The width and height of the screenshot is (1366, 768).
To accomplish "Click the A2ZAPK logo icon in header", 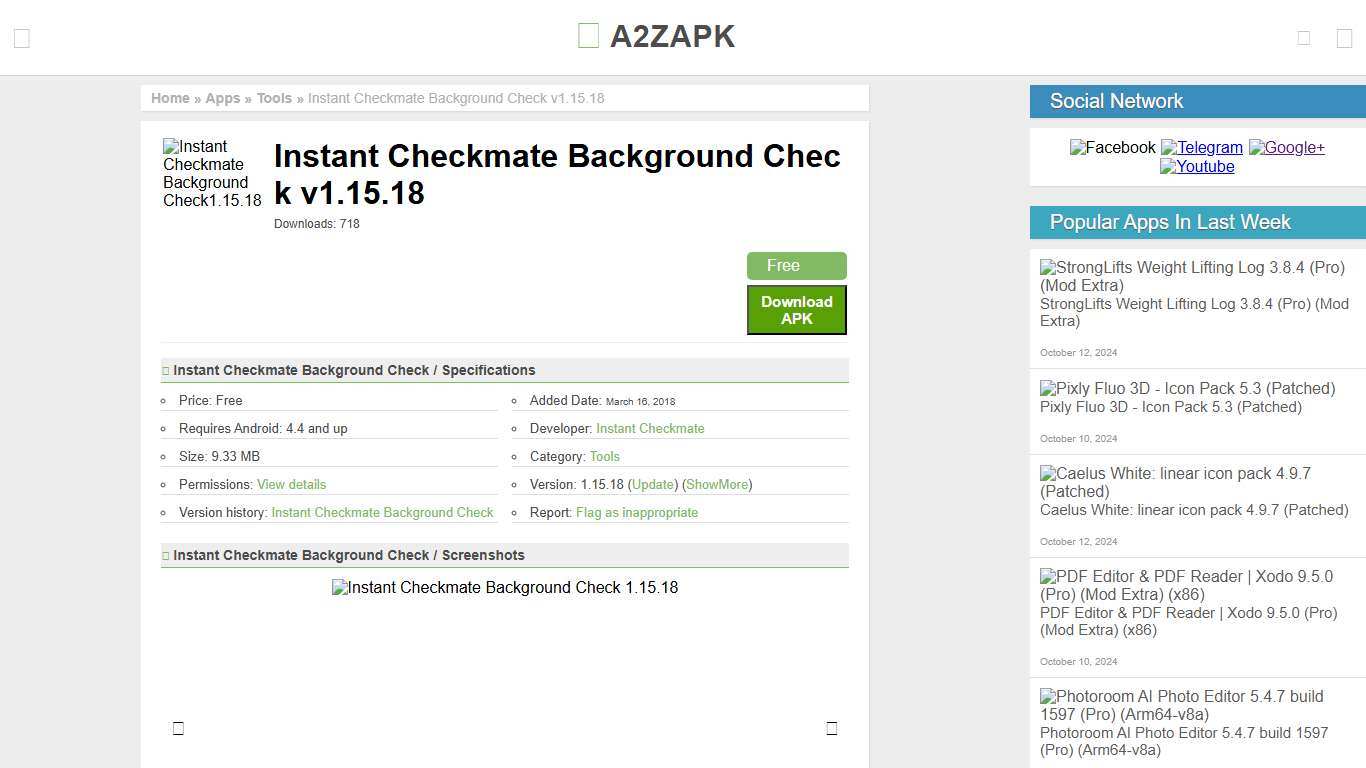I will [586, 35].
